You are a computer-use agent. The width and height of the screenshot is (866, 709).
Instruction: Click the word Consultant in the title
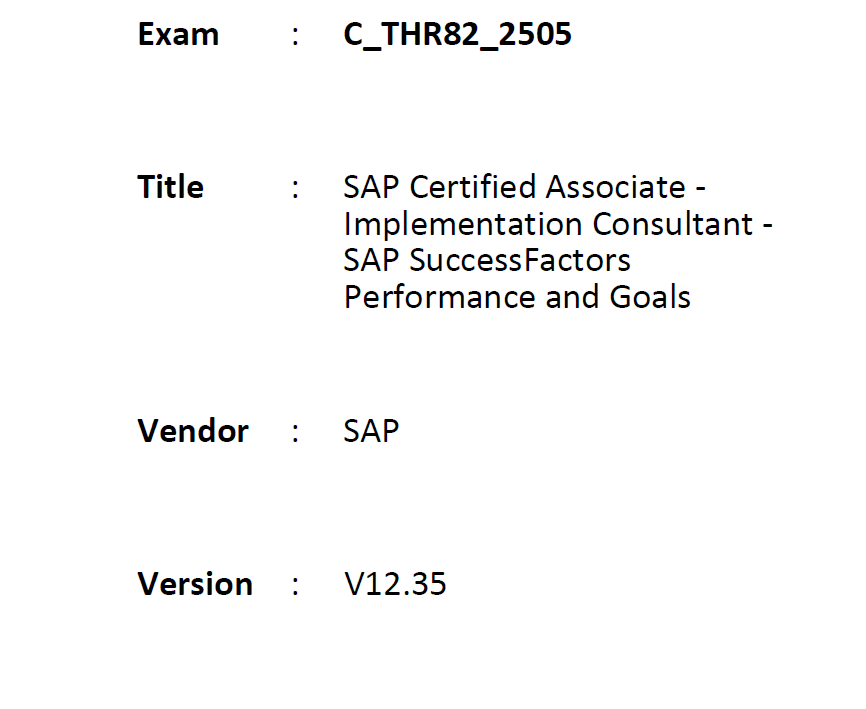673,224
